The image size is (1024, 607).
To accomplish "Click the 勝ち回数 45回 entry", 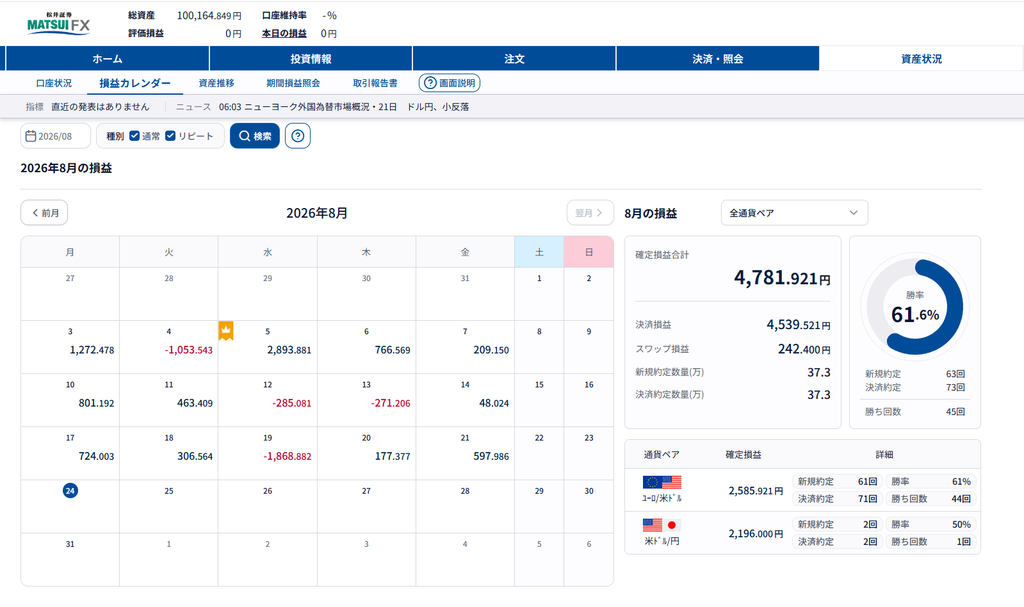I will [x=915, y=412].
